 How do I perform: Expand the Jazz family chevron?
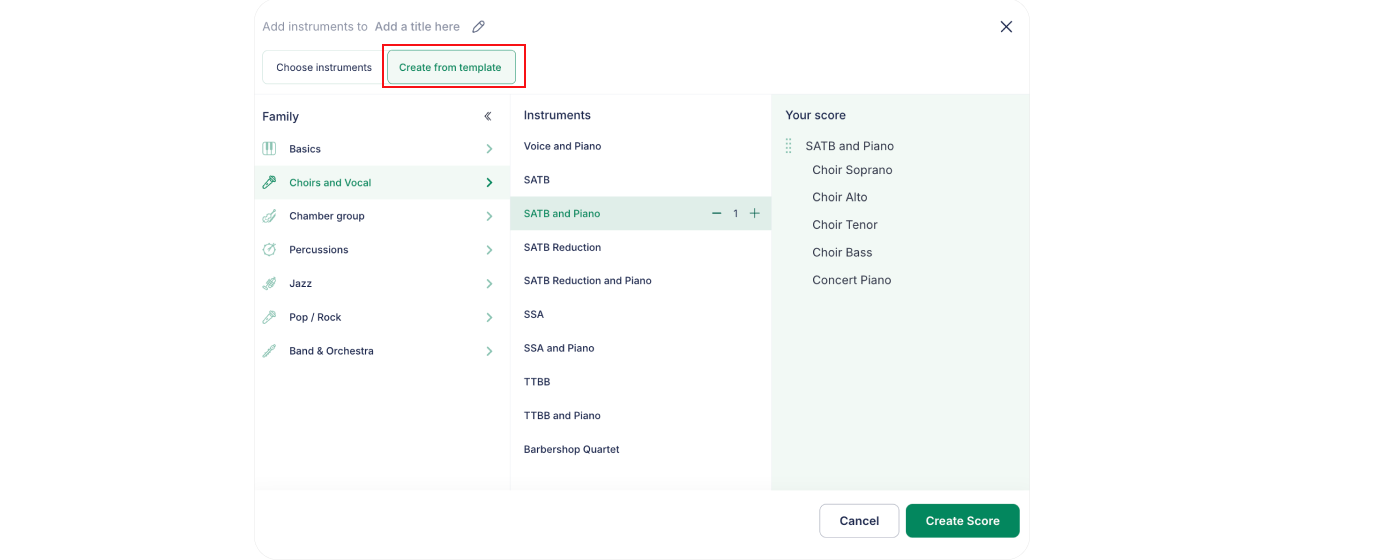(489, 284)
